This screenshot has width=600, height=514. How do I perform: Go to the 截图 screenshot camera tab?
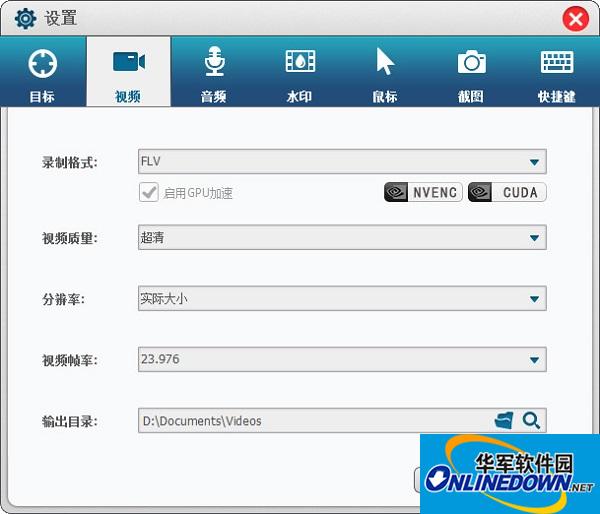[471, 73]
